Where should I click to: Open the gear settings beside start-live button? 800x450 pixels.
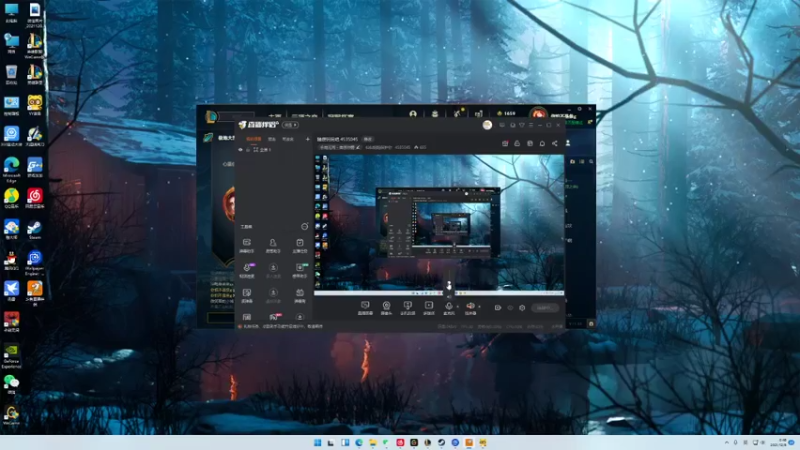[x=522, y=308]
